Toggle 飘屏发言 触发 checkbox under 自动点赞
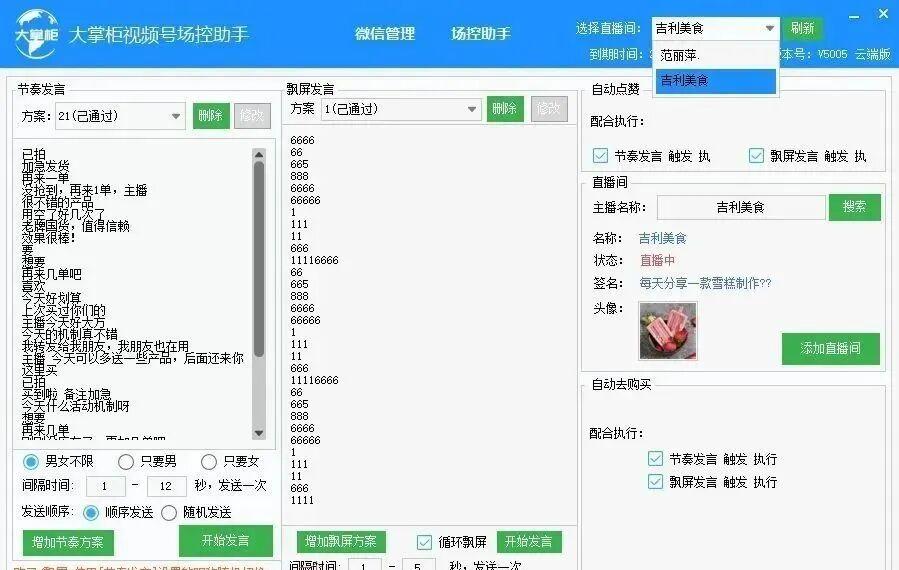Screen dimensions: 899x570 coord(756,155)
